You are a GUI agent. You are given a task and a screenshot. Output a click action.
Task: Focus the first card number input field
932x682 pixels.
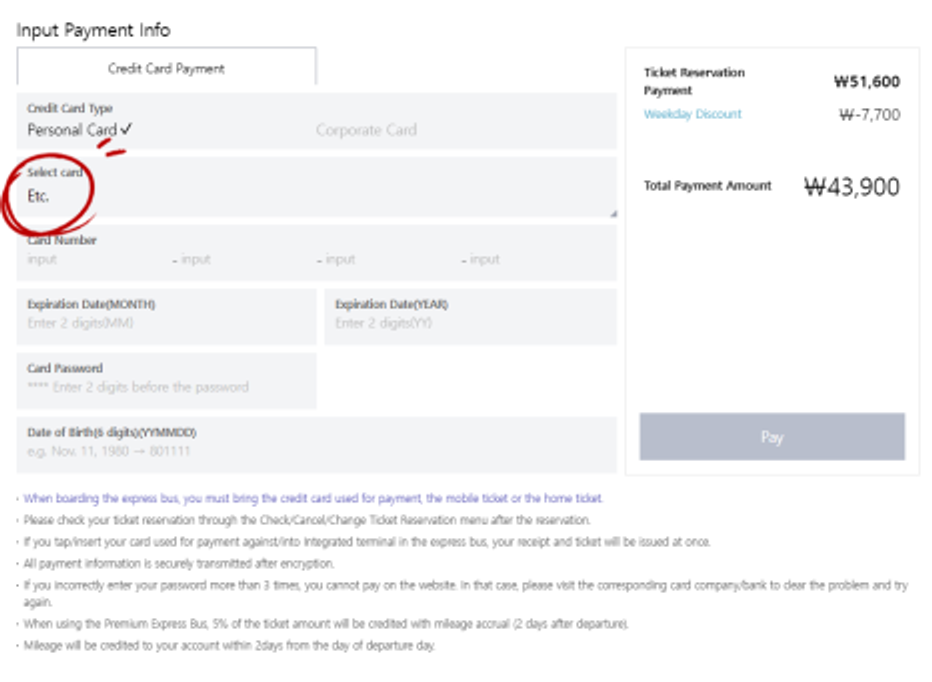(x=95, y=259)
